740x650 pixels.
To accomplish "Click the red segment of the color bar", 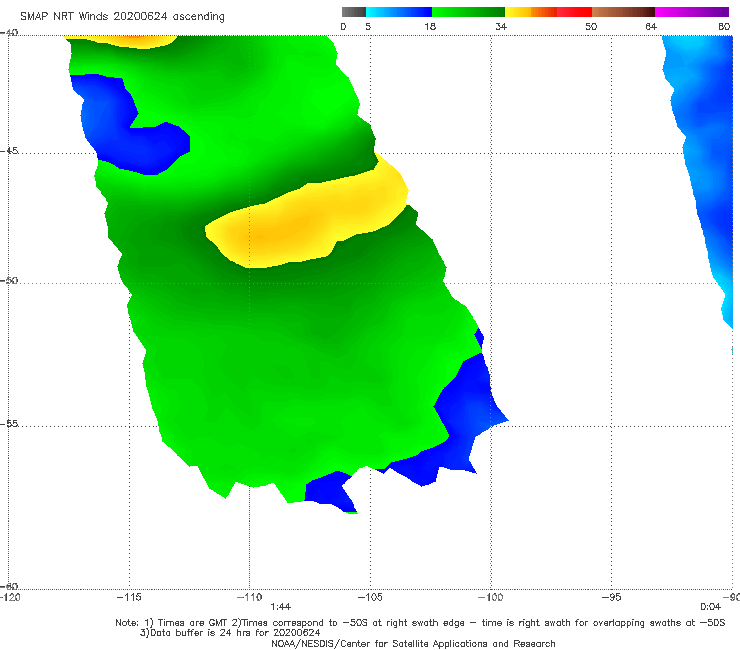I will coord(574,12).
